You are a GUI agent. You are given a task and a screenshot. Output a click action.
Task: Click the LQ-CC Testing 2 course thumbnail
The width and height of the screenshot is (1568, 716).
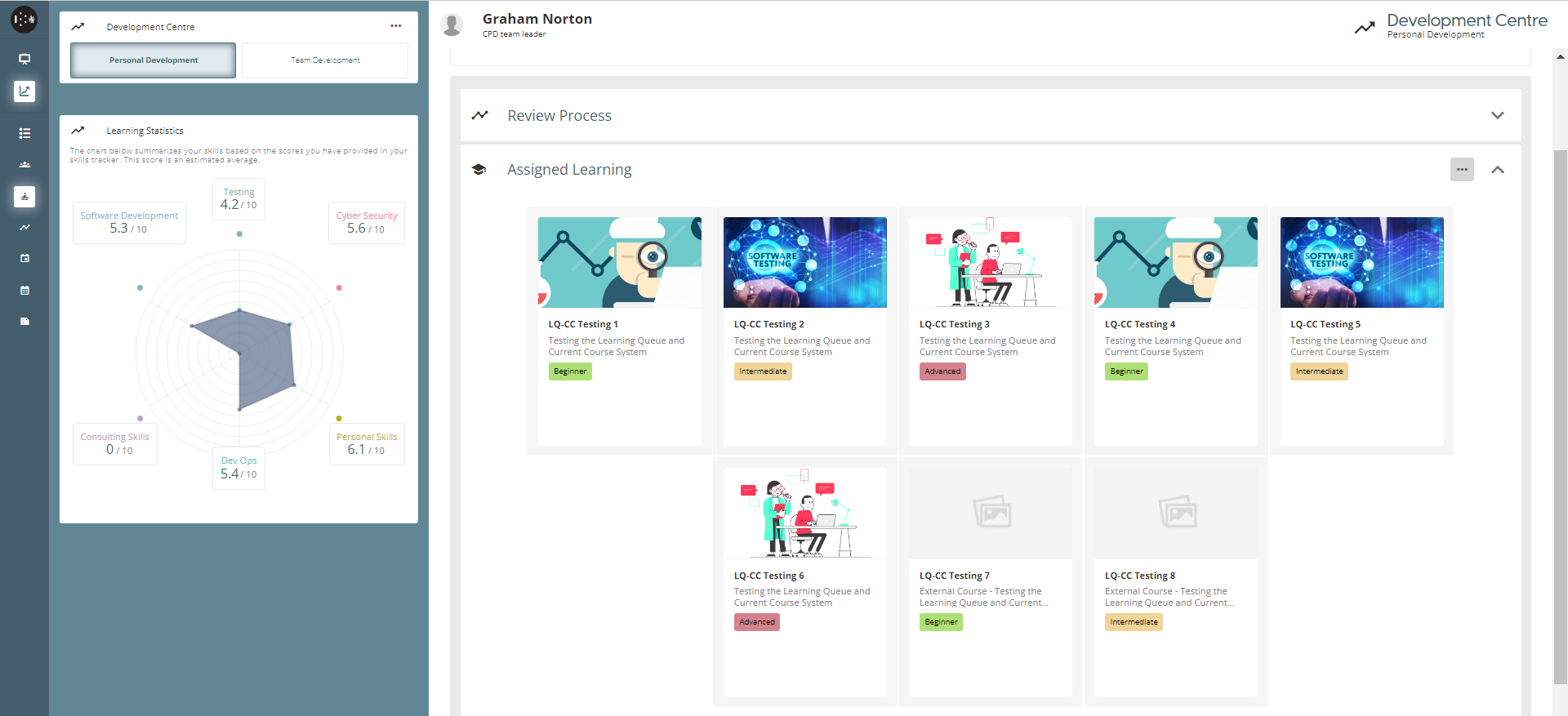pos(804,262)
